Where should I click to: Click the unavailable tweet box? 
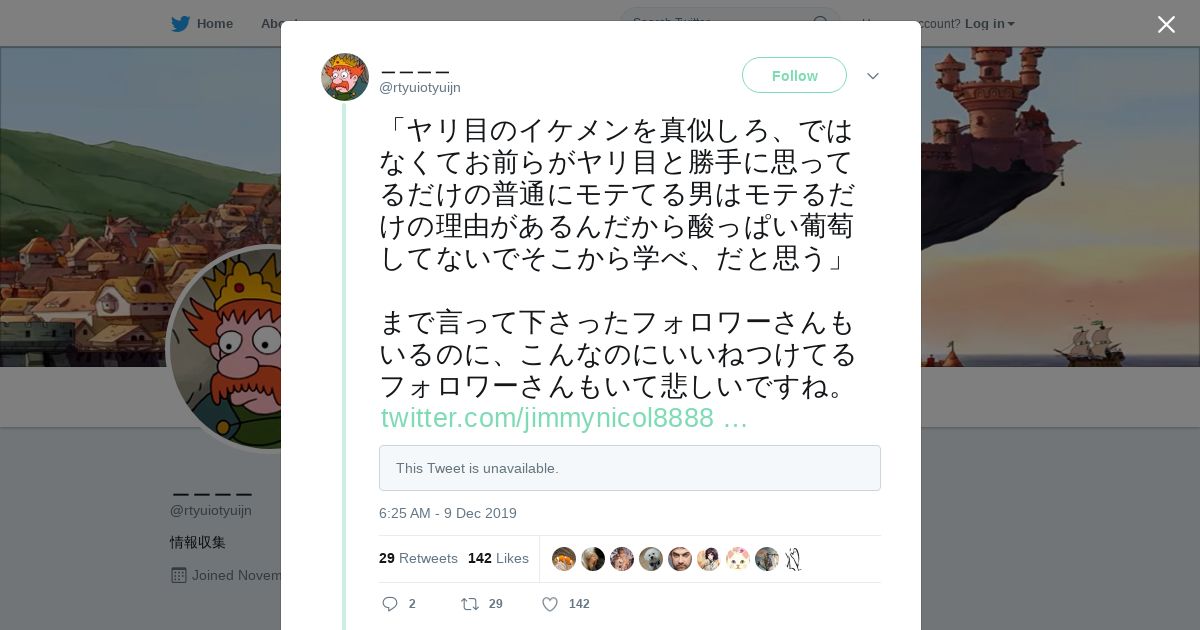click(x=630, y=468)
